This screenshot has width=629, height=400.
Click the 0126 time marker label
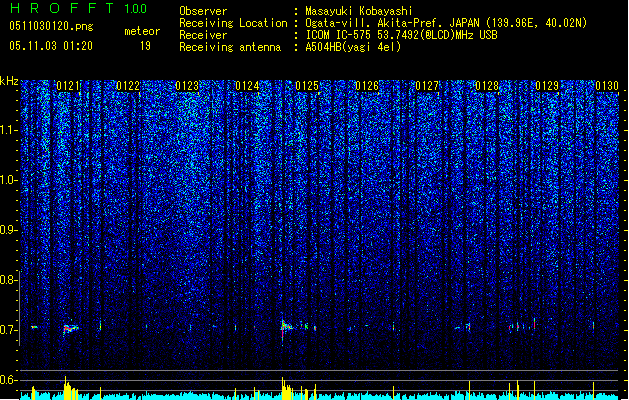(367, 86)
